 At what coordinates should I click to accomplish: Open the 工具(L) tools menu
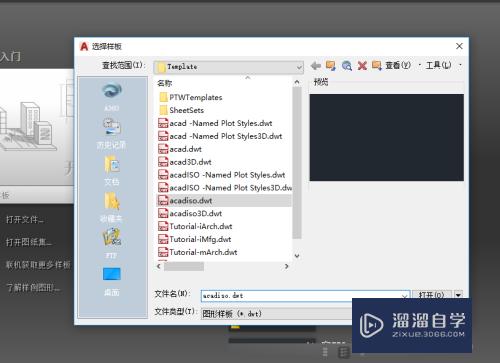pos(439,65)
